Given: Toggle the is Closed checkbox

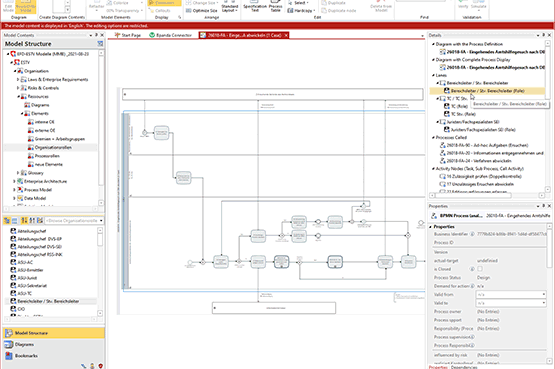Looking at the screenshot, I should pyautogui.click(x=480, y=269).
